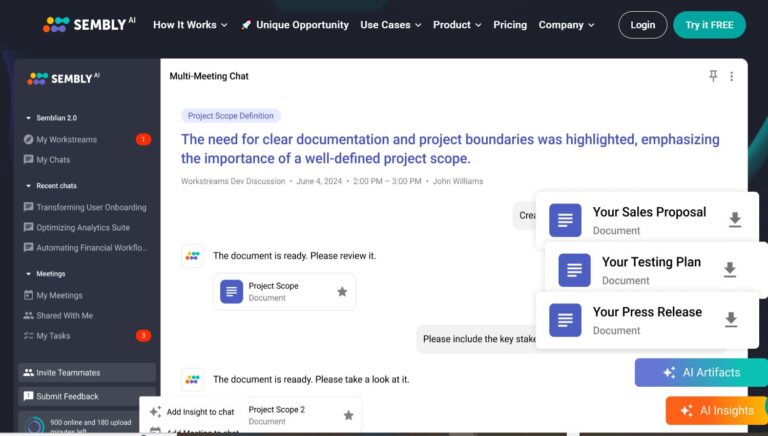Click the pin icon in Multi-Meeting Chat header
Image resolution: width=768 pixels, height=436 pixels.
[x=713, y=76]
